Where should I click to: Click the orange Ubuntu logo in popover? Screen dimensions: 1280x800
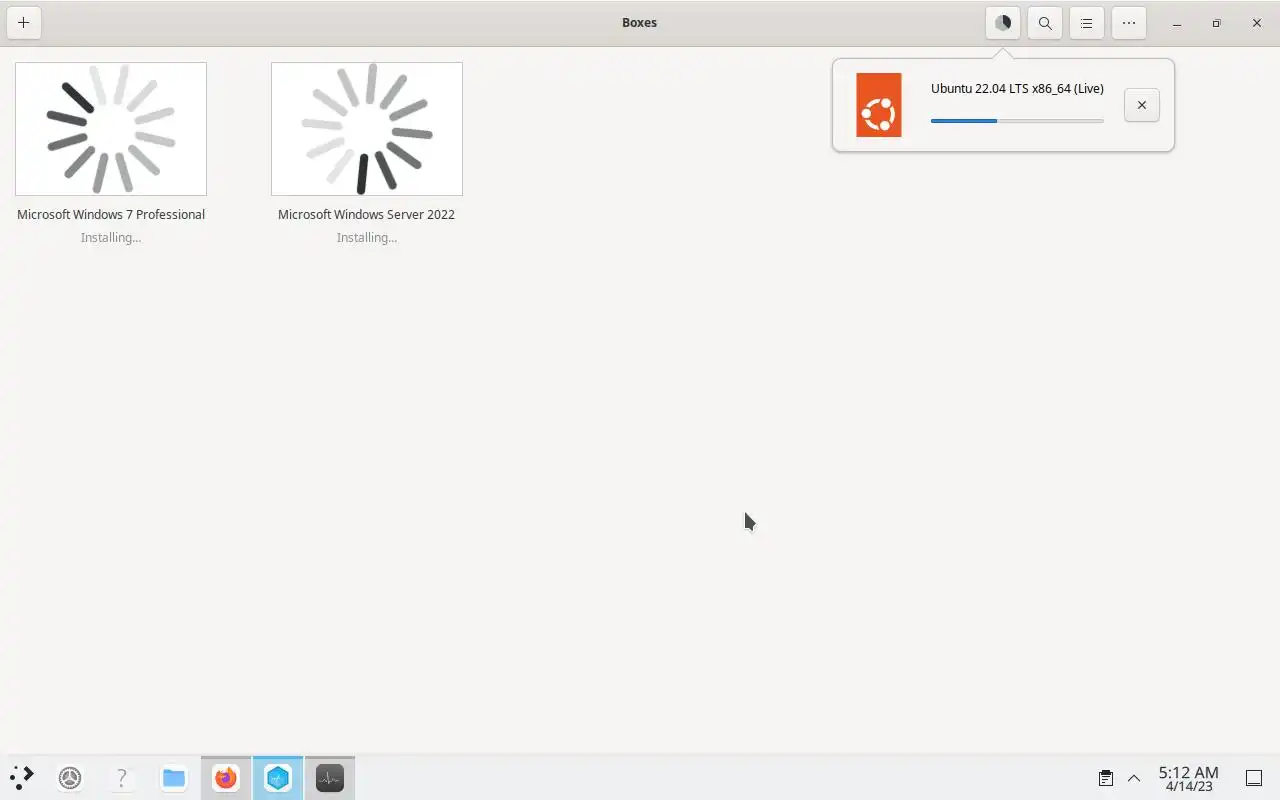(x=879, y=105)
